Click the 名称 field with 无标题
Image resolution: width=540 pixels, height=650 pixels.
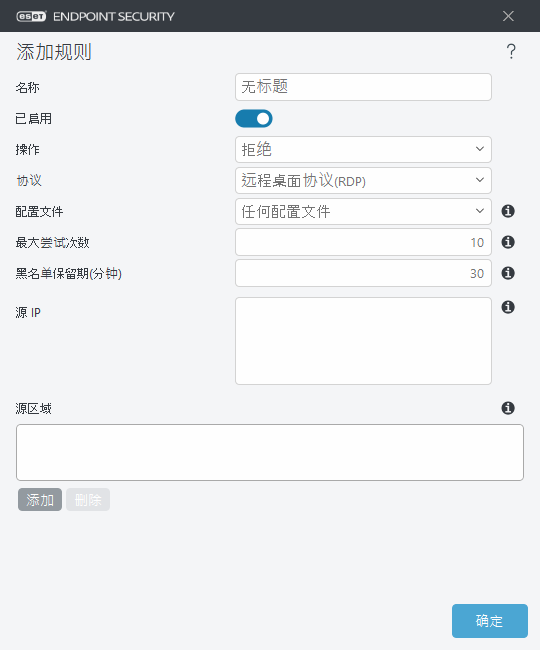pos(363,87)
